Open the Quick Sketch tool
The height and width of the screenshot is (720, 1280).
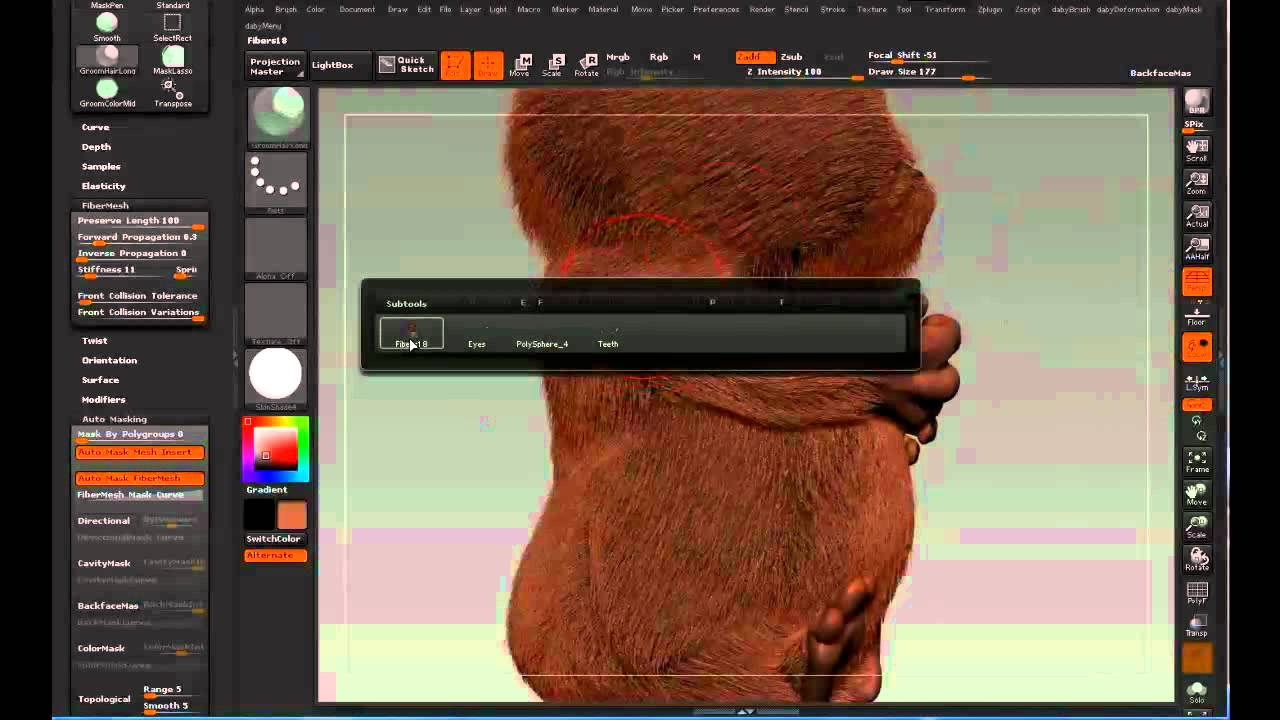pyautogui.click(x=406, y=65)
